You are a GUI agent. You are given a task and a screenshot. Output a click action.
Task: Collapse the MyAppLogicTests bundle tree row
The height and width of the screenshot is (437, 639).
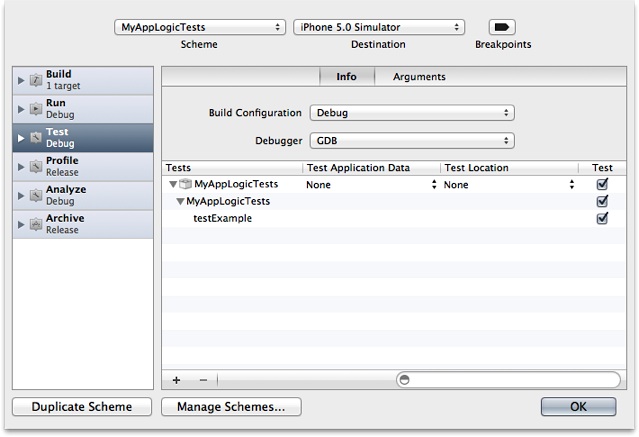coord(172,185)
